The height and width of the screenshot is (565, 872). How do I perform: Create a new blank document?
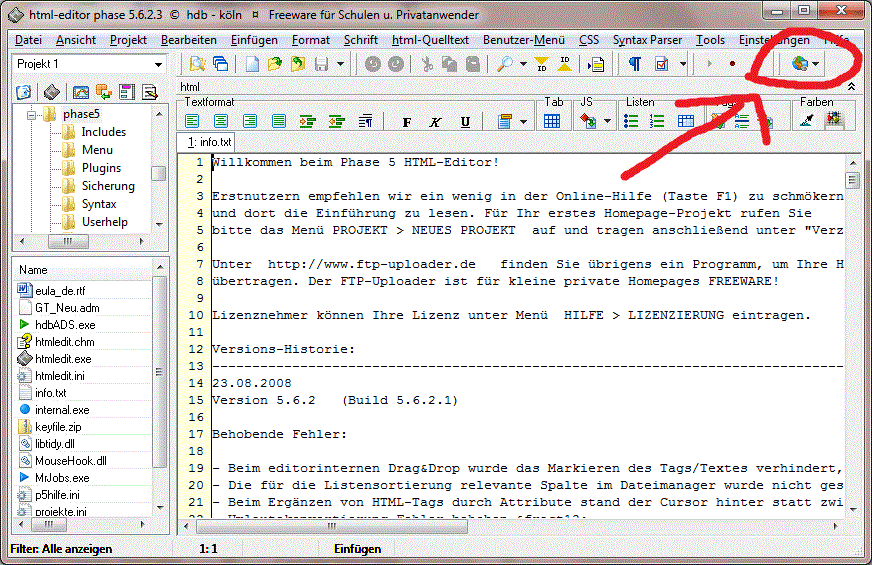252,64
